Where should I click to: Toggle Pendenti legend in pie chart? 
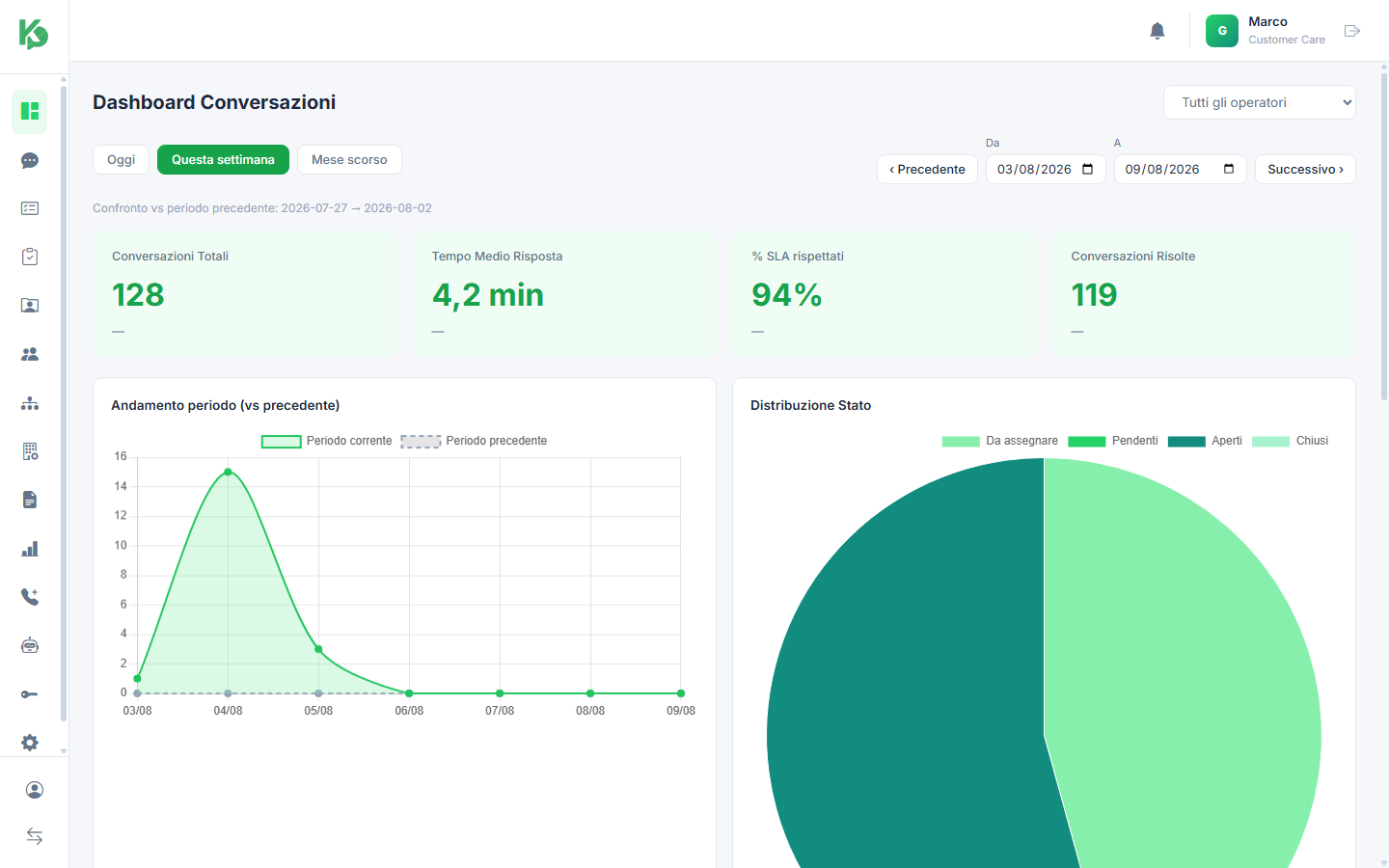click(1113, 441)
